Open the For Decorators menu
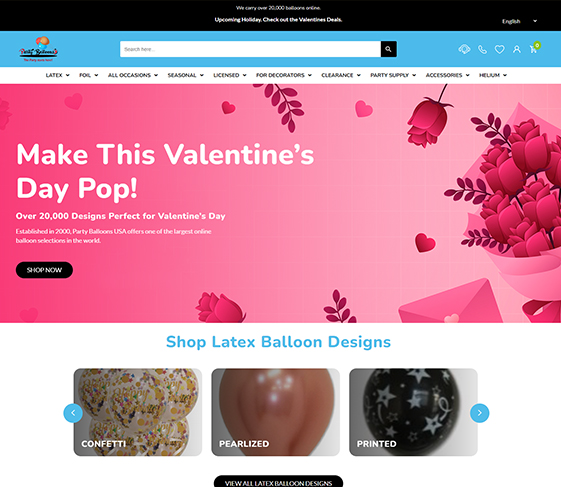The width and height of the screenshot is (561, 487). point(284,75)
